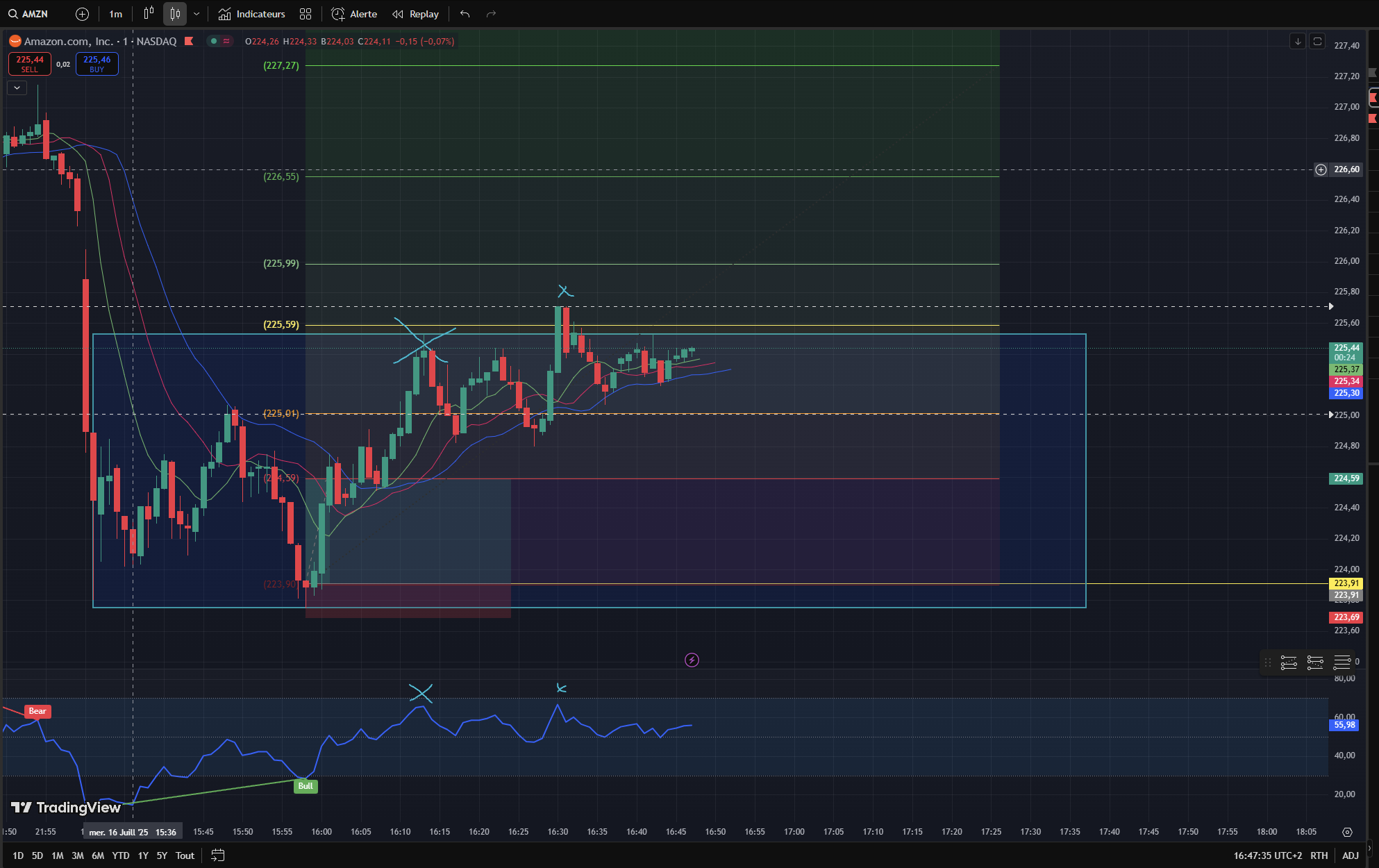Select the YTD range tab
This screenshot has height=868, width=1379.
121,856
